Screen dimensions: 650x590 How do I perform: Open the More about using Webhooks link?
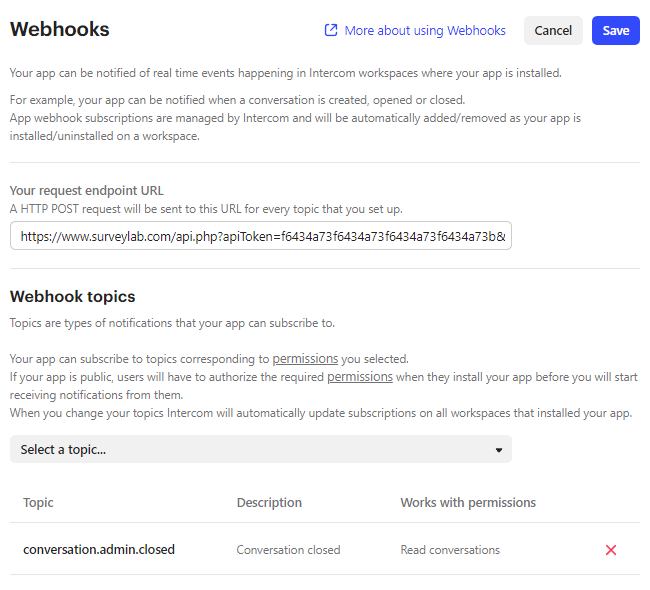[425, 31]
